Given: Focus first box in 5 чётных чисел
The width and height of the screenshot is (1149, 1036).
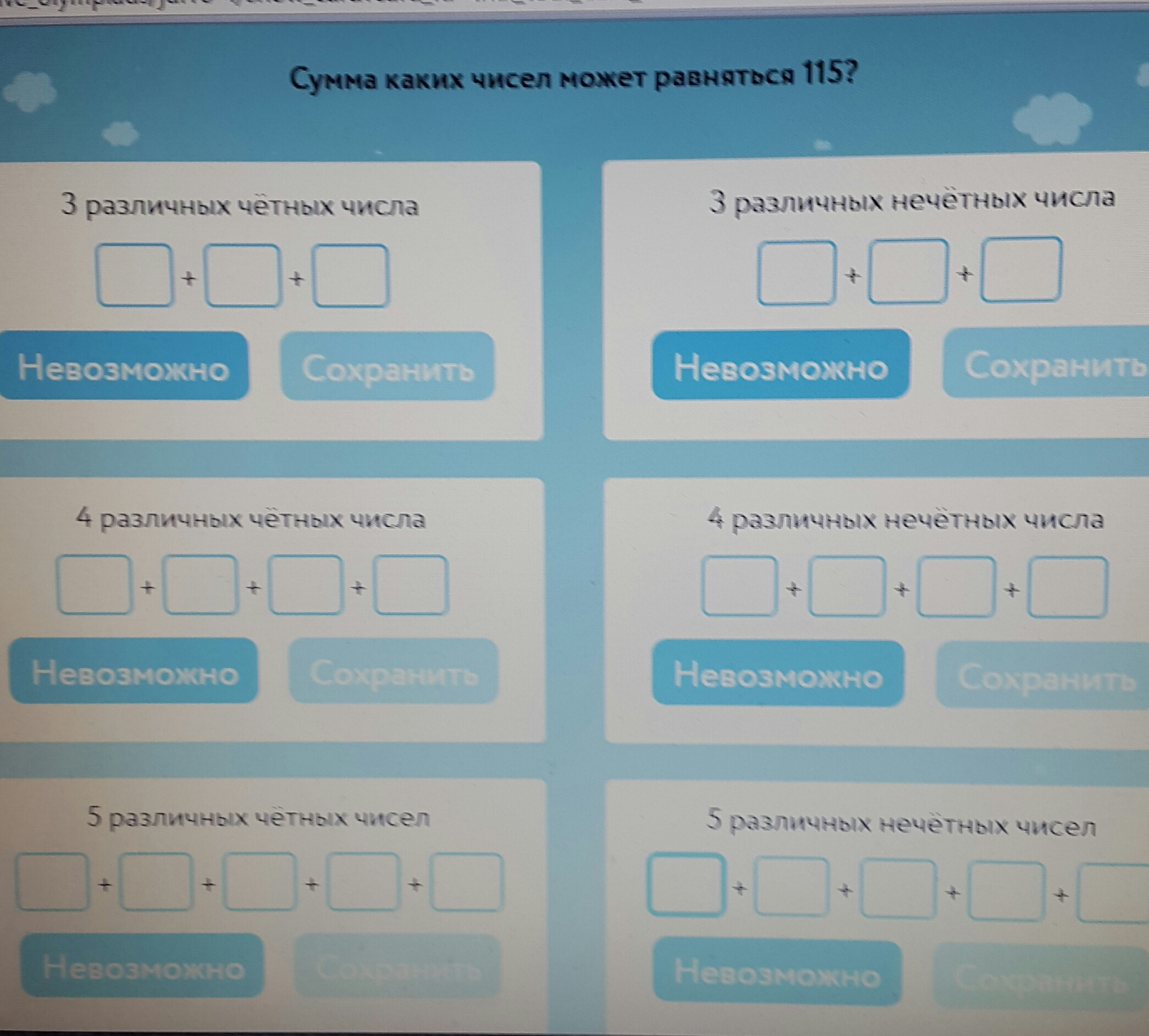Looking at the screenshot, I should [x=52, y=883].
